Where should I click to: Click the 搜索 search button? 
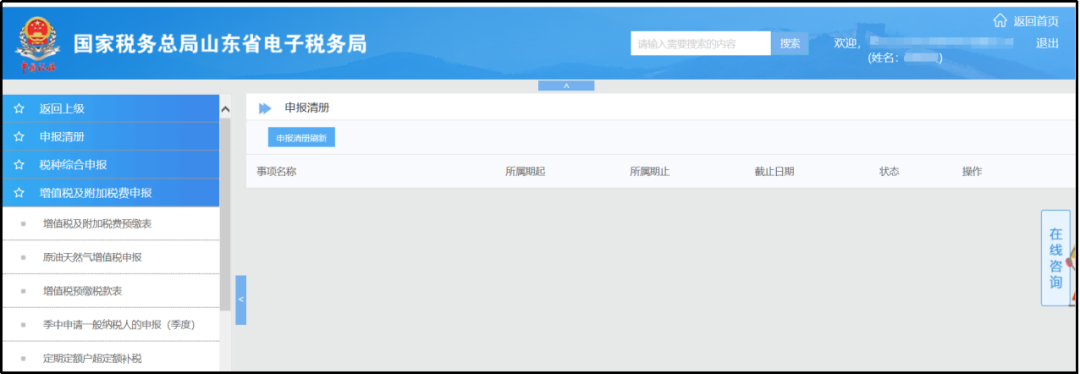click(790, 43)
